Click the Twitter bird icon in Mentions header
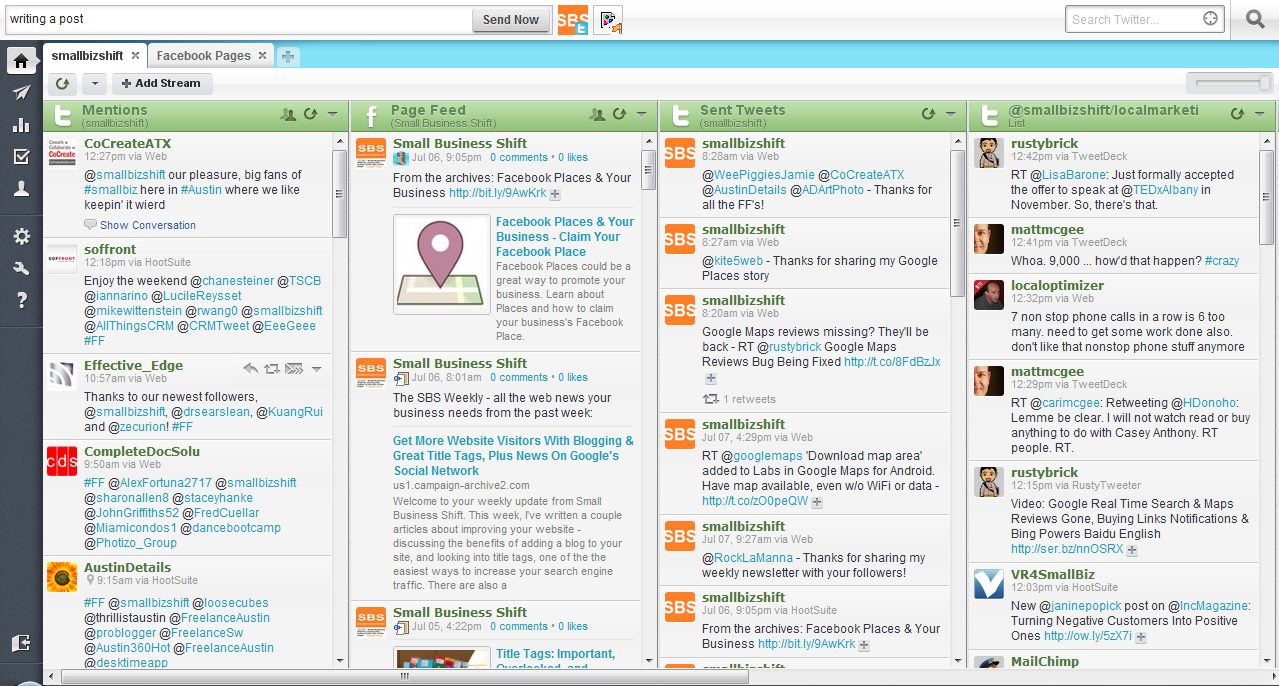This screenshot has height=686, width=1279. pos(62,116)
